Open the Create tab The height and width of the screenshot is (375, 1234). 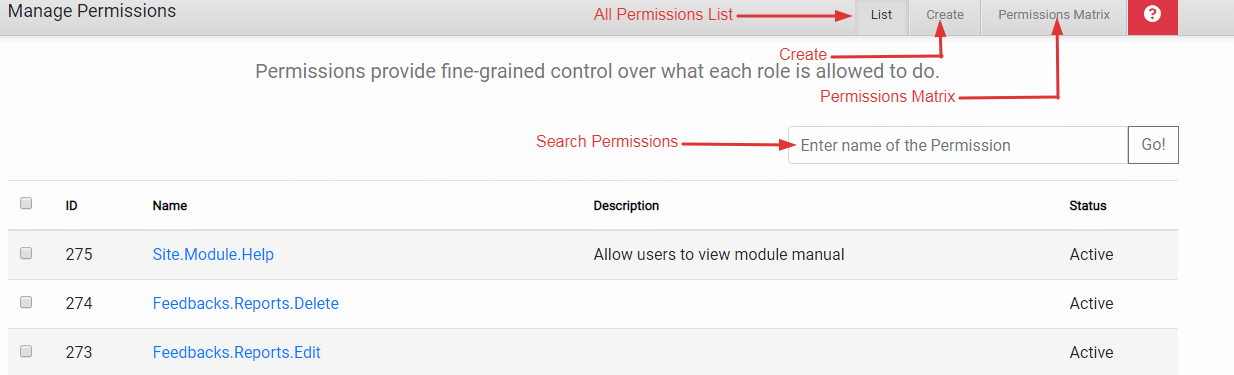tap(945, 16)
